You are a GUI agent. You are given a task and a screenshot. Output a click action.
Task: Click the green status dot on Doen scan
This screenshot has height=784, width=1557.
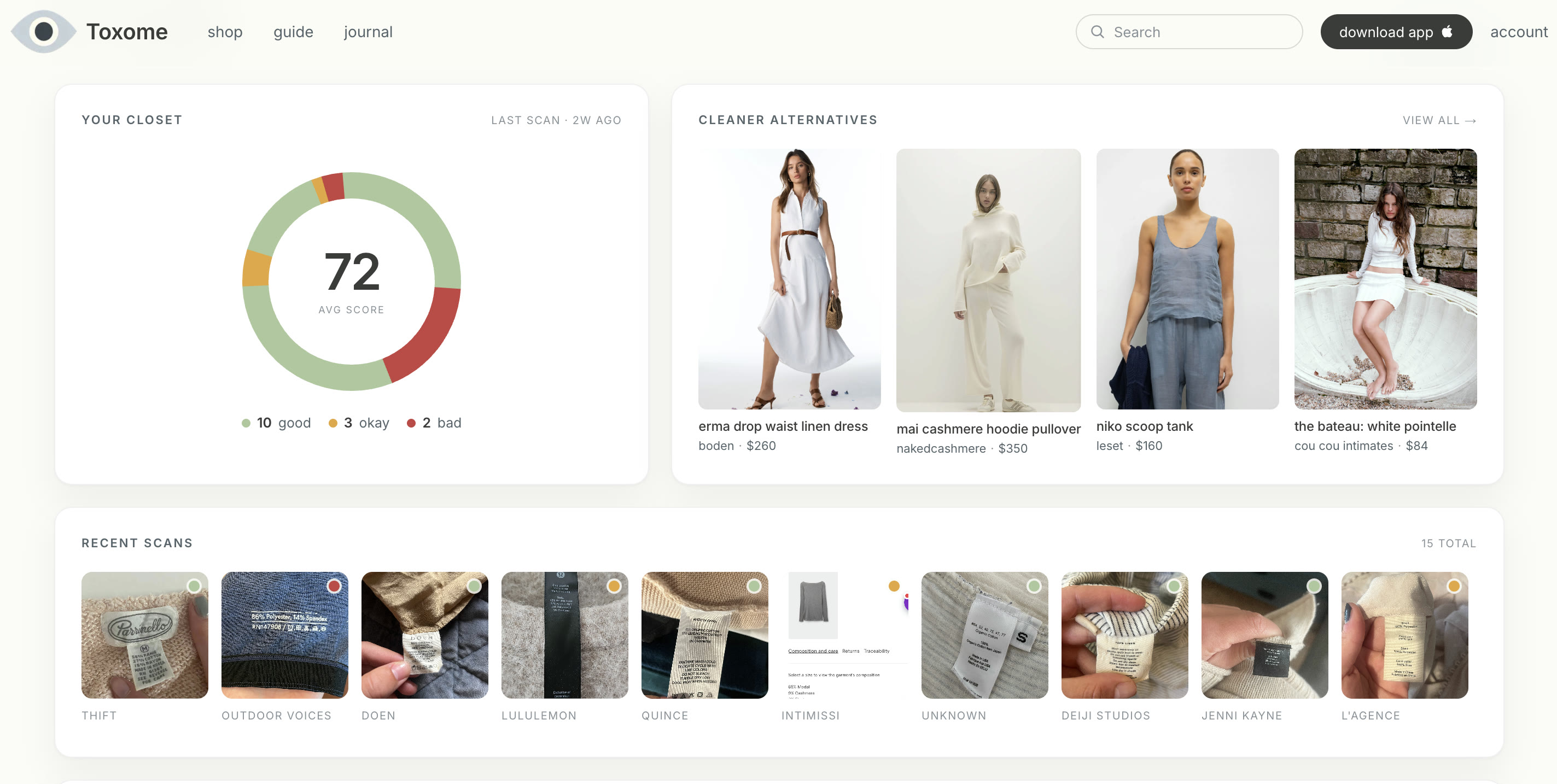click(x=474, y=586)
